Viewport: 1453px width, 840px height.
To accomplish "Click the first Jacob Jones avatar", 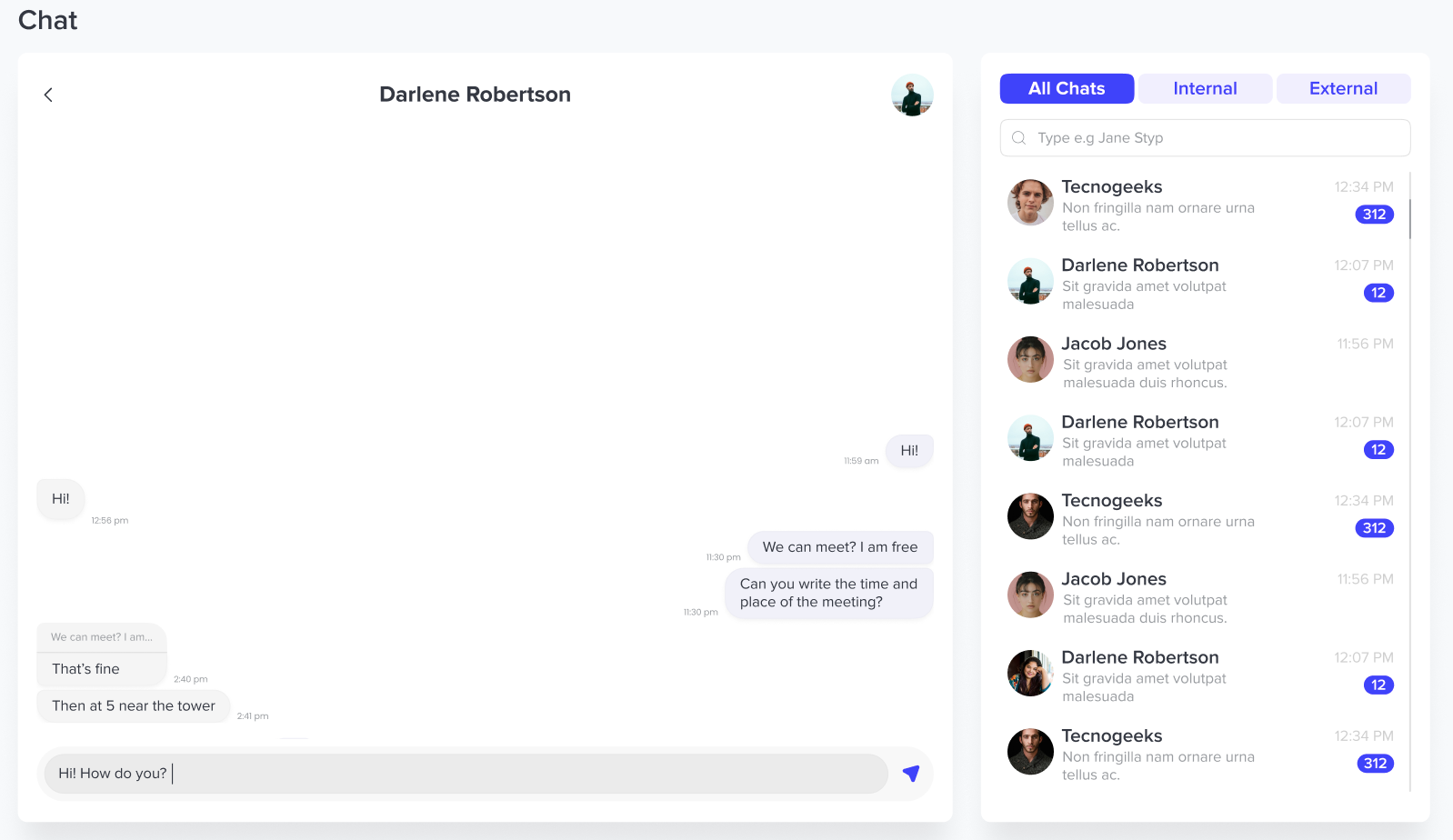I will pos(1030,359).
